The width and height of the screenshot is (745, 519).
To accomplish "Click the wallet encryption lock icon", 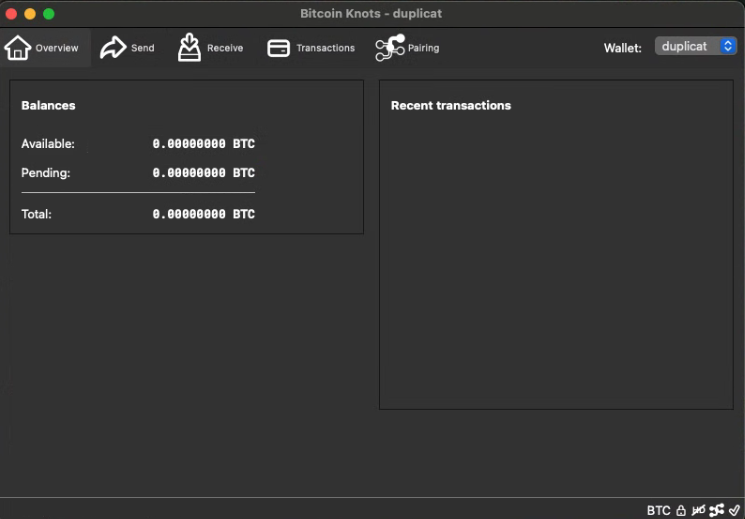I will coord(681,510).
